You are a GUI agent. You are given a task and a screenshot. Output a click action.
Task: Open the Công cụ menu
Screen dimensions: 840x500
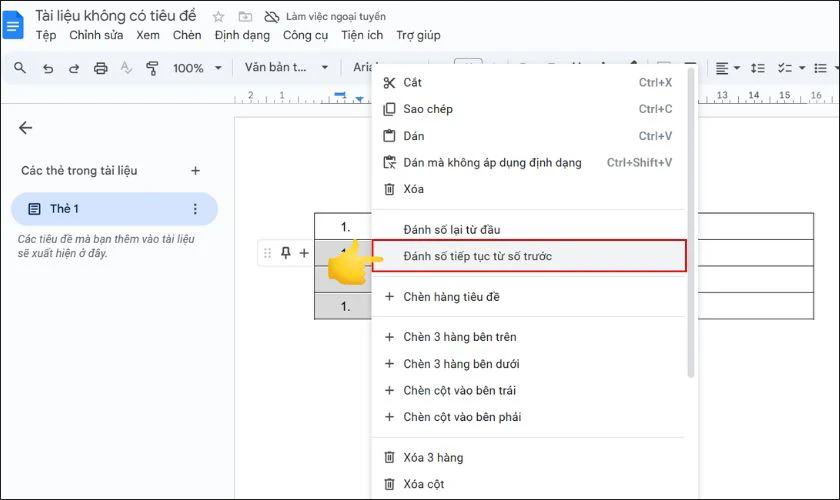[x=305, y=35]
